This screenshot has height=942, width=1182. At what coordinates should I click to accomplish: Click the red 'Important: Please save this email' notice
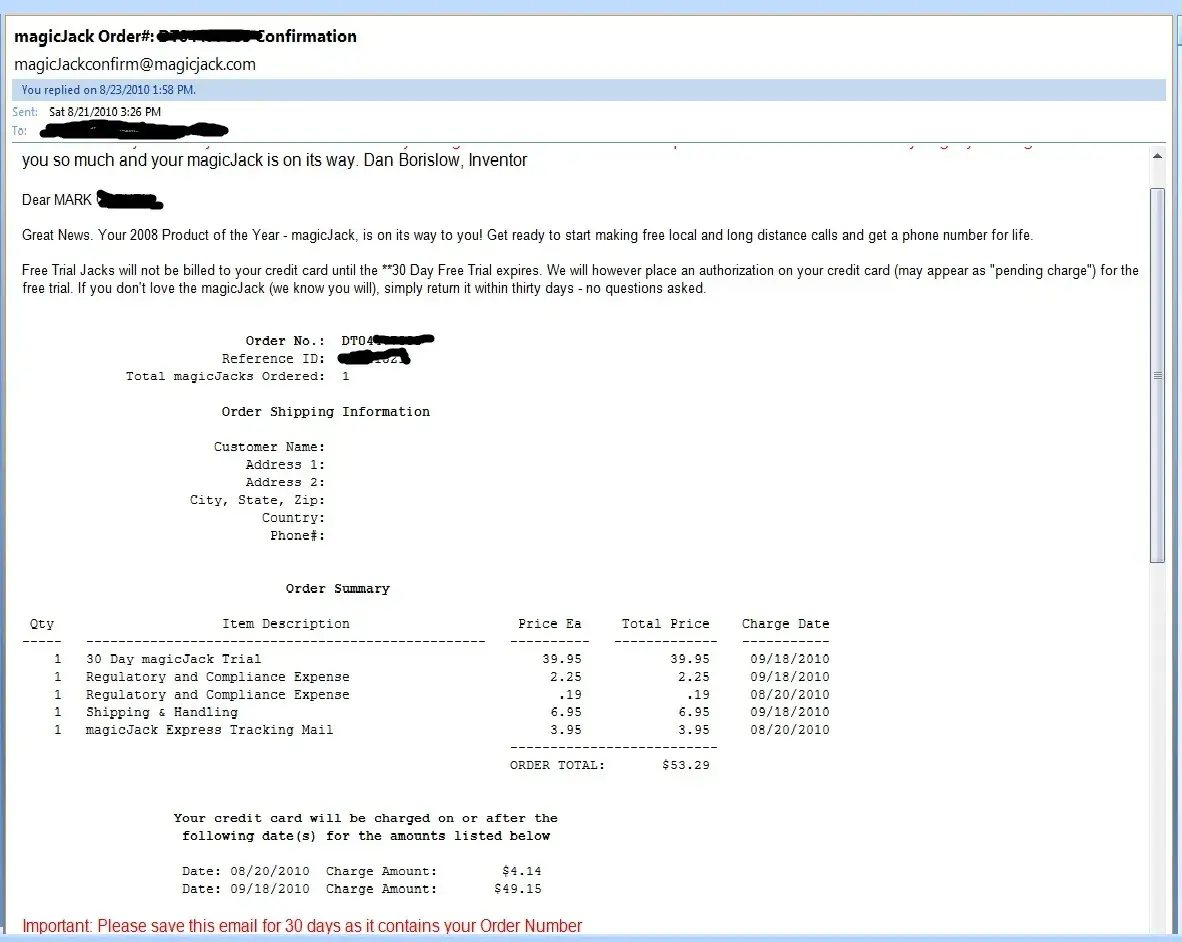(301, 926)
